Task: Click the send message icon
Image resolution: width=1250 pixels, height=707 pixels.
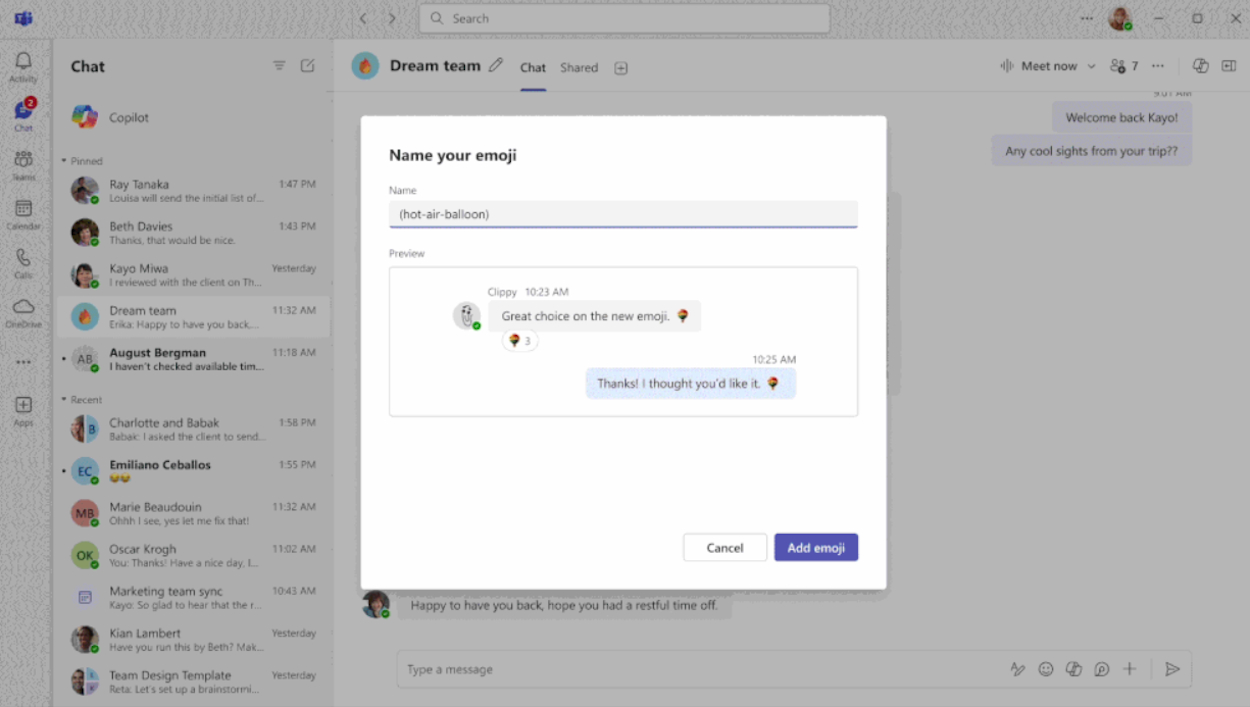Action: coord(1174,669)
